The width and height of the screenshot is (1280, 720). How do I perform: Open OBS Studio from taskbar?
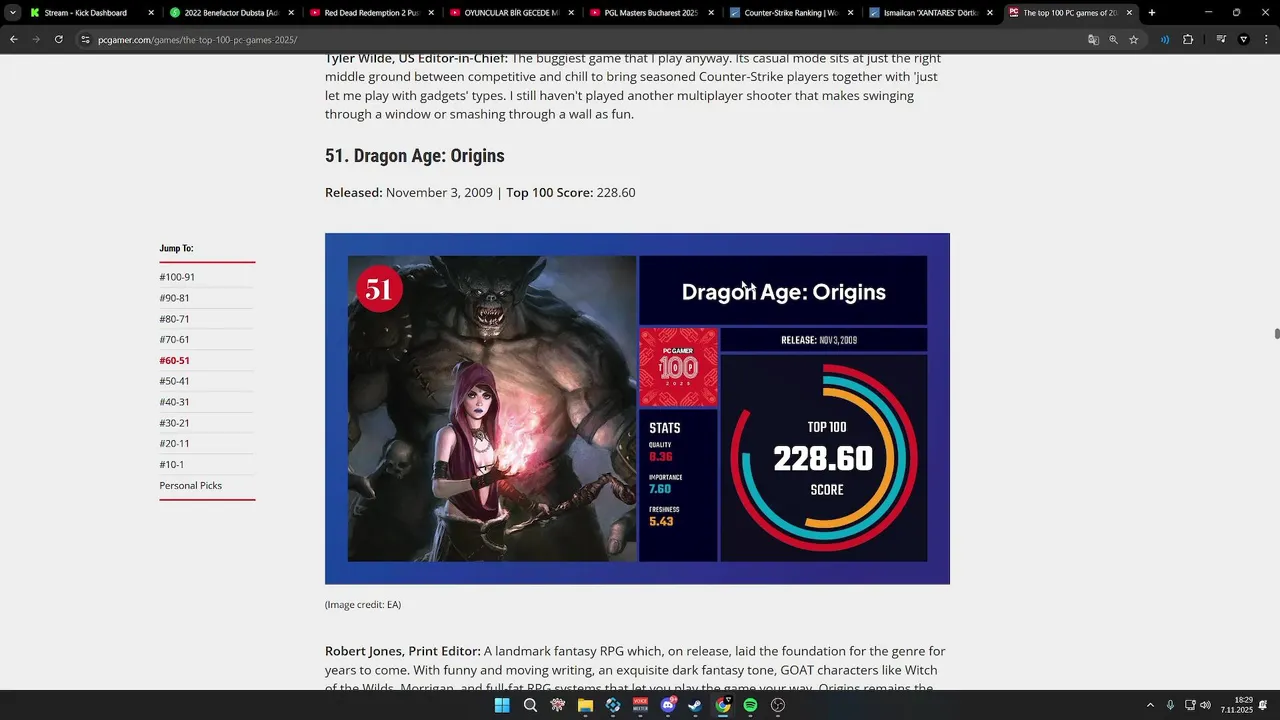(778, 705)
